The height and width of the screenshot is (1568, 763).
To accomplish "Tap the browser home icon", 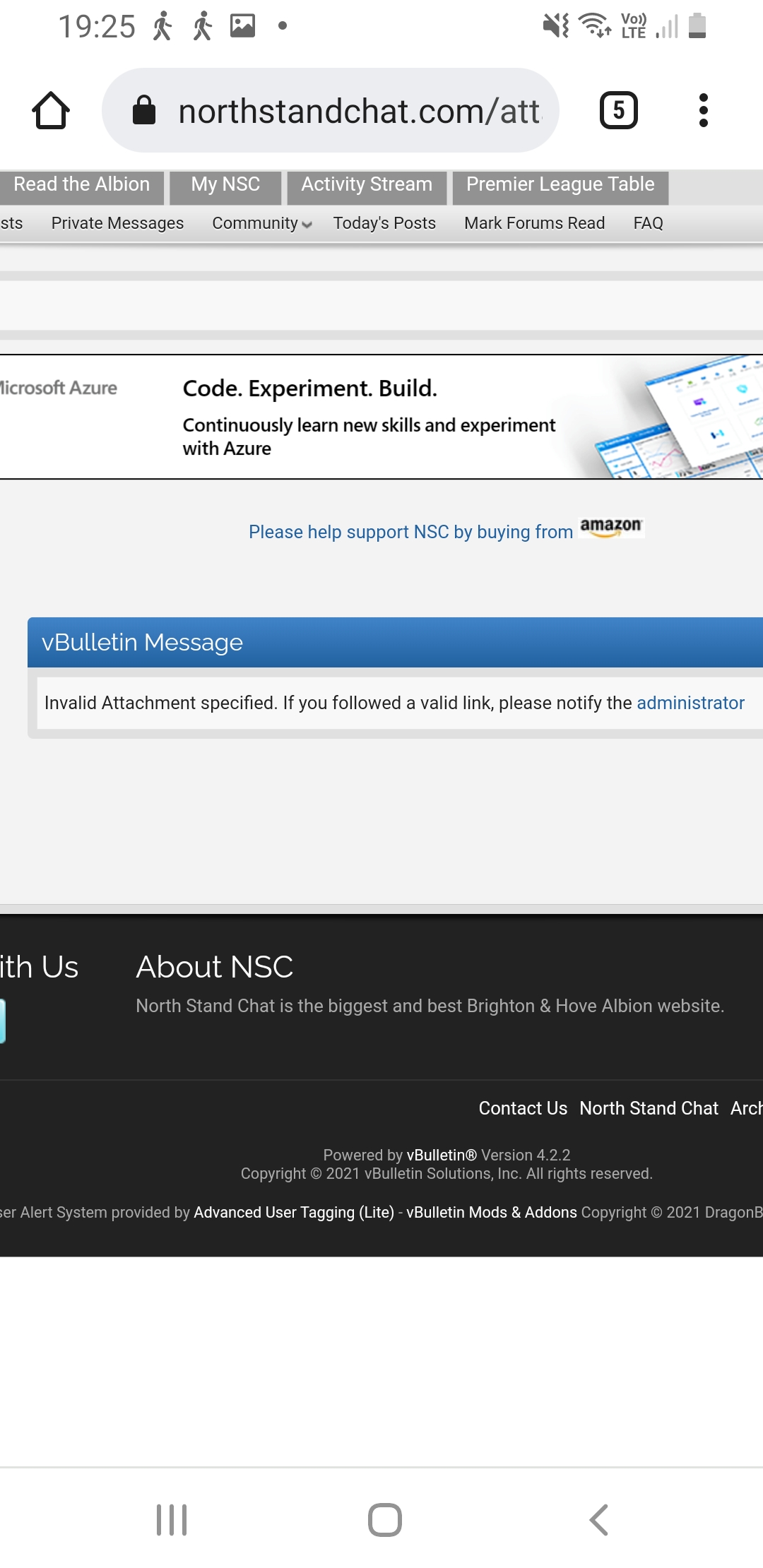I will pyautogui.click(x=51, y=110).
